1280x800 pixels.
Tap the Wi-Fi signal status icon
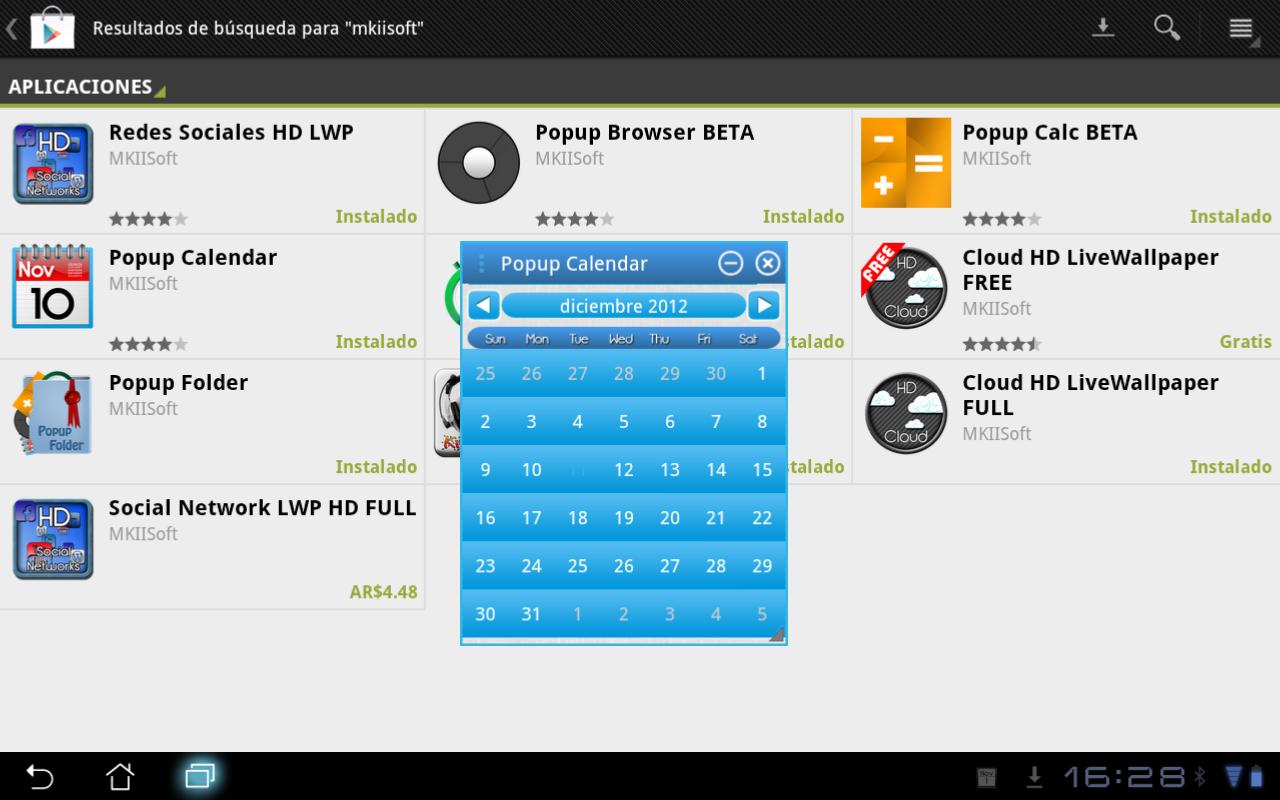[1232, 777]
